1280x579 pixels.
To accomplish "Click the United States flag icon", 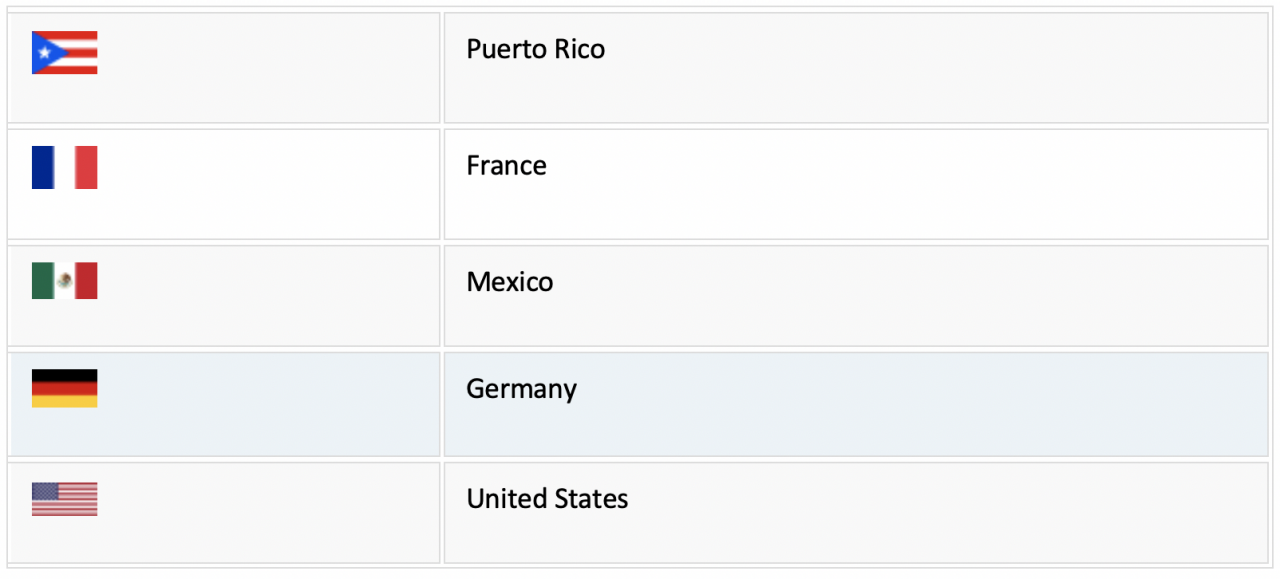I will (64, 499).
